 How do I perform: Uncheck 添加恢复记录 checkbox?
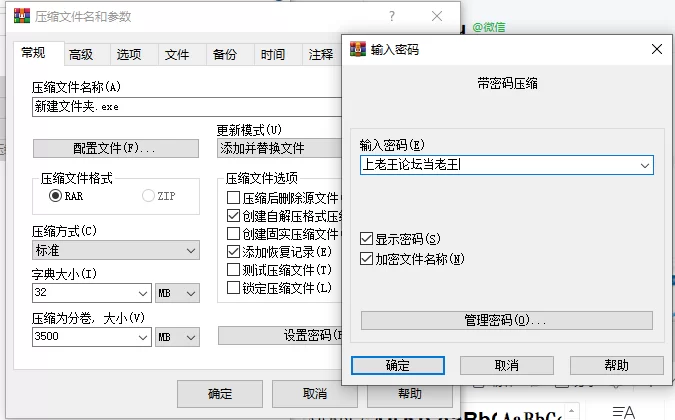pyautogui.click(x=233, y=251)
